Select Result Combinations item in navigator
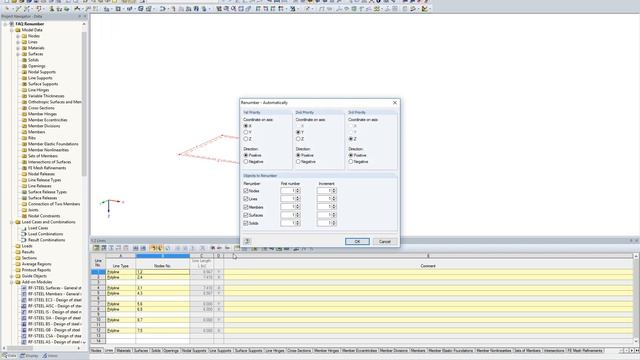This screenshot has height=360, width=640. click(46, 240)
